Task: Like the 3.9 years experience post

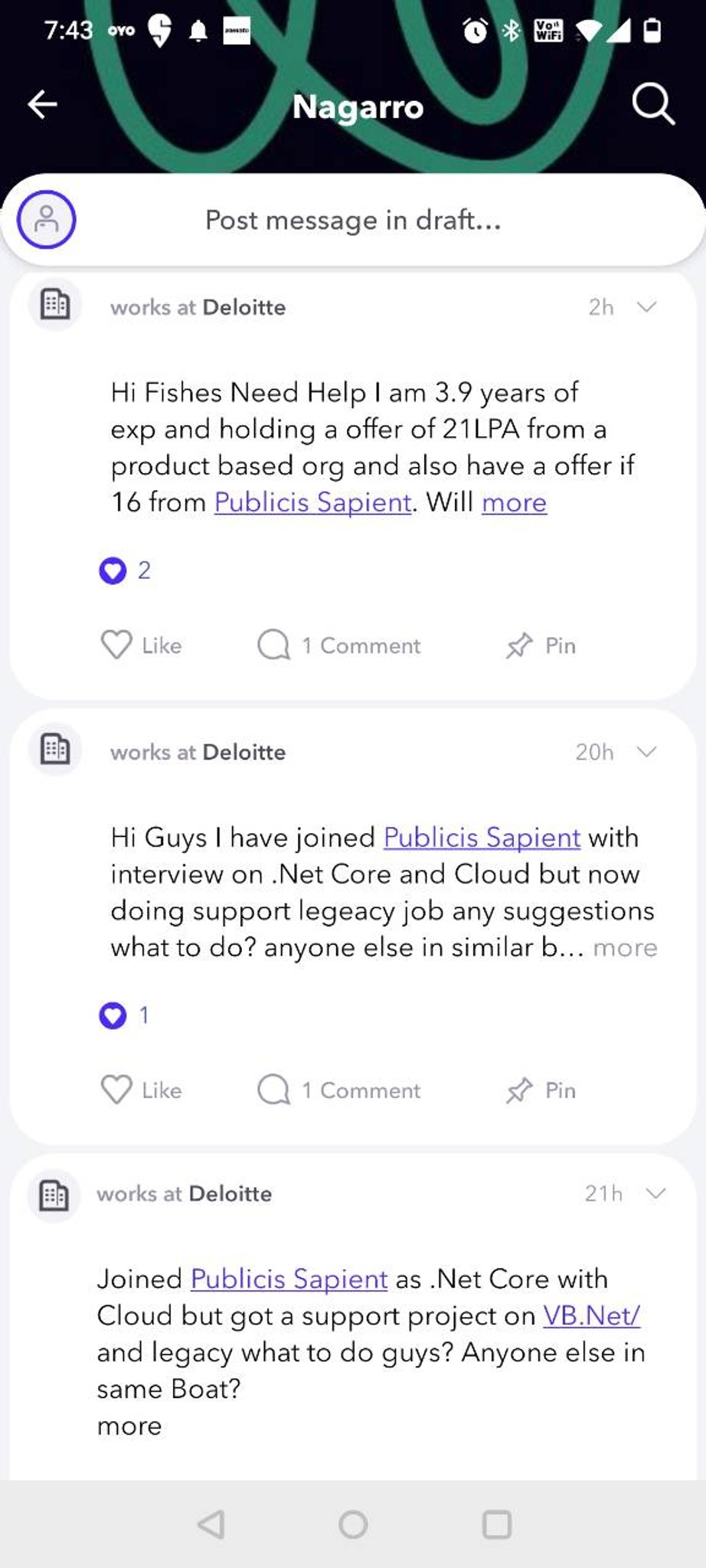Action: 142,645
